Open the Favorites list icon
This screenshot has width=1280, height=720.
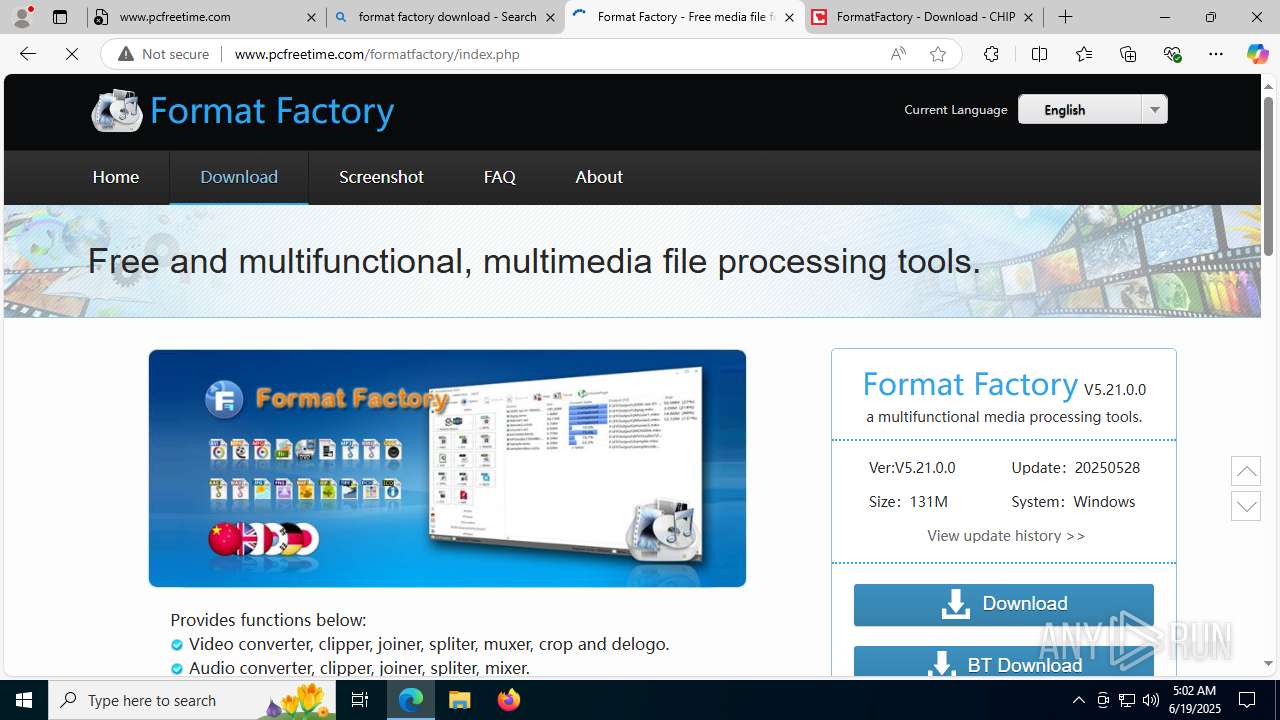click(1084, 54)
